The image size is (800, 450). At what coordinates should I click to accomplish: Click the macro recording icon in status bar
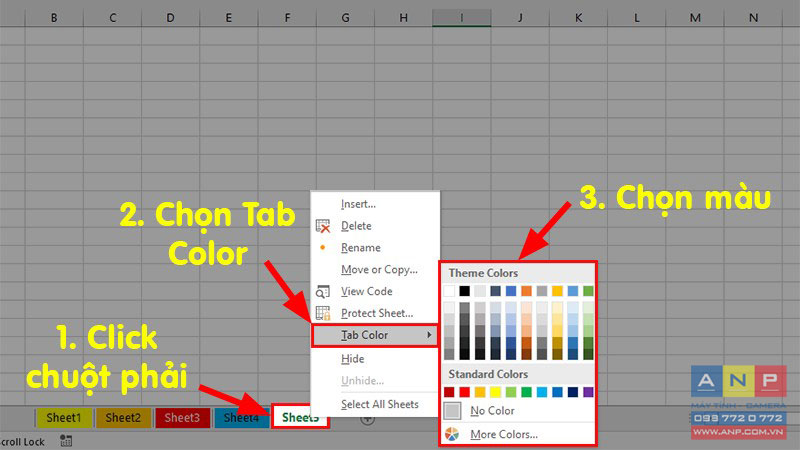click(66, 441)
